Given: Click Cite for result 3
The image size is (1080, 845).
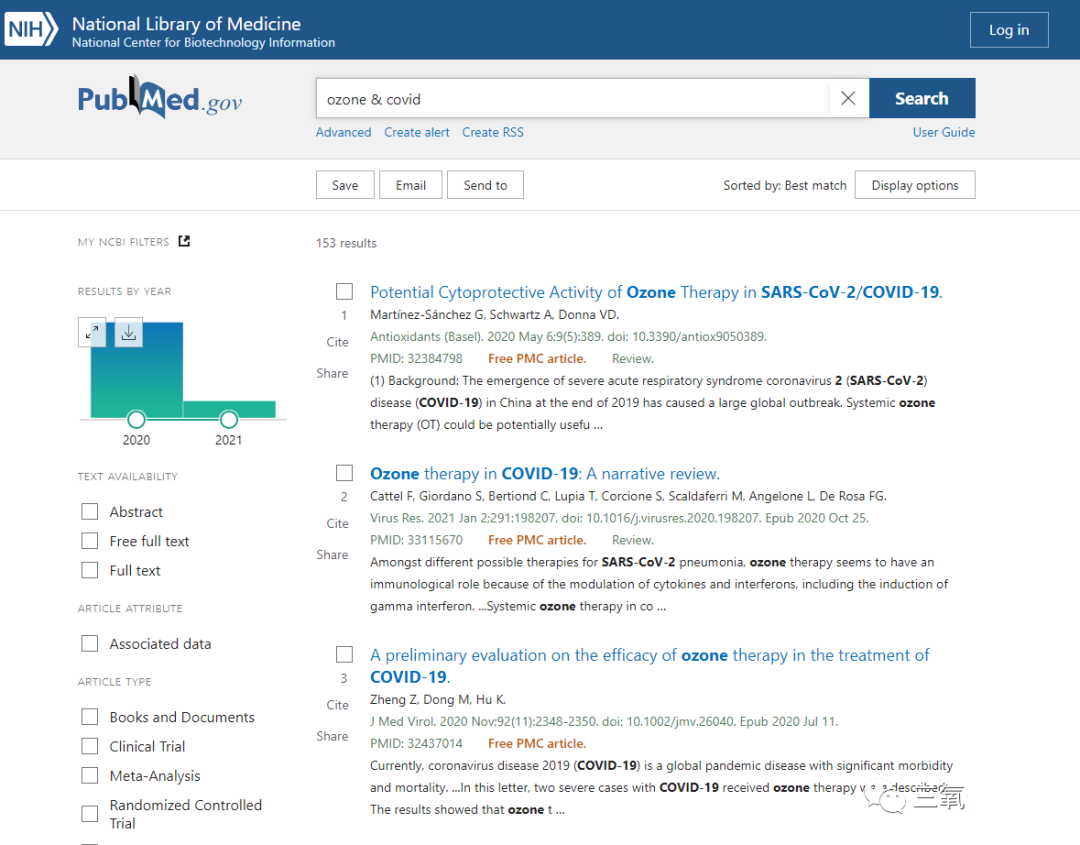Looking at the screenshot, I should point(338,705).
